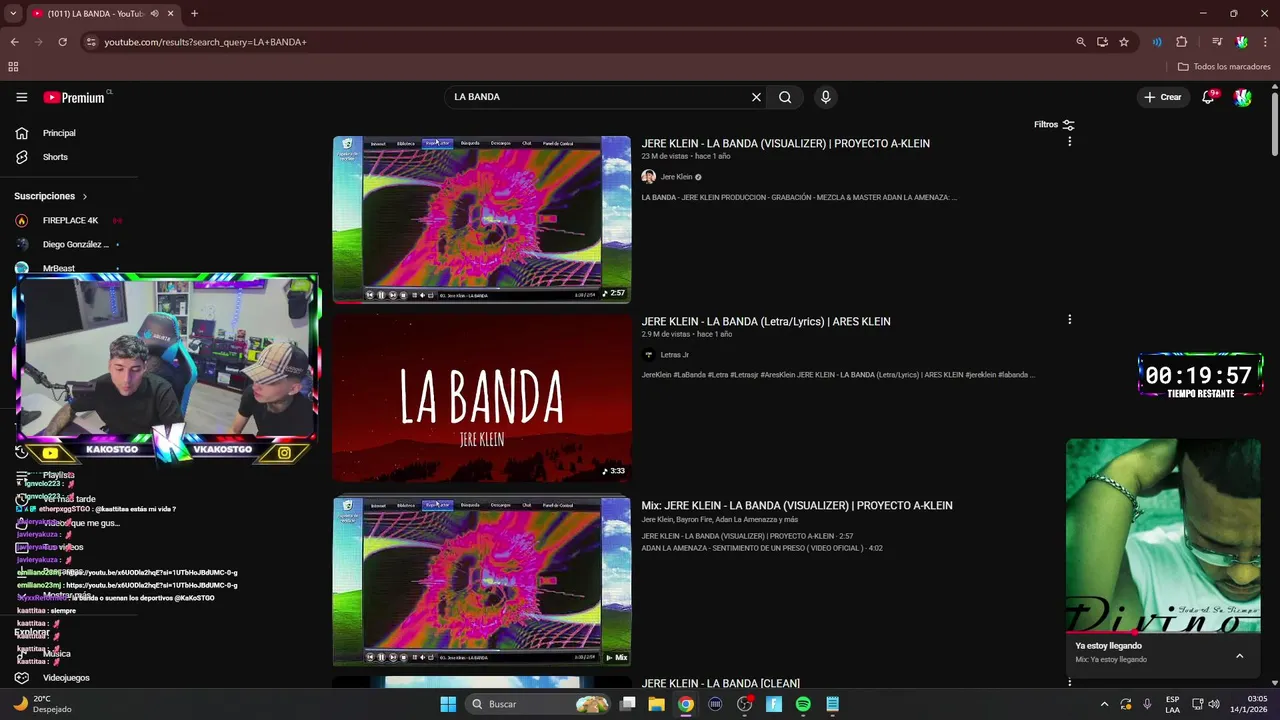Click the Principal home icon
1280x720 pixels.
pos(21,133)
